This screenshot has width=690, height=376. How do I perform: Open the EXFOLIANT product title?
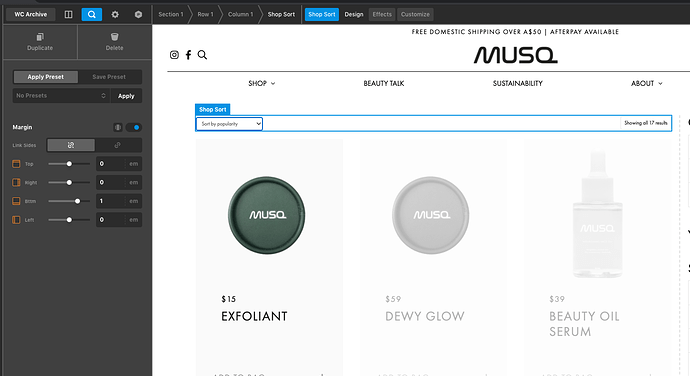254,316
